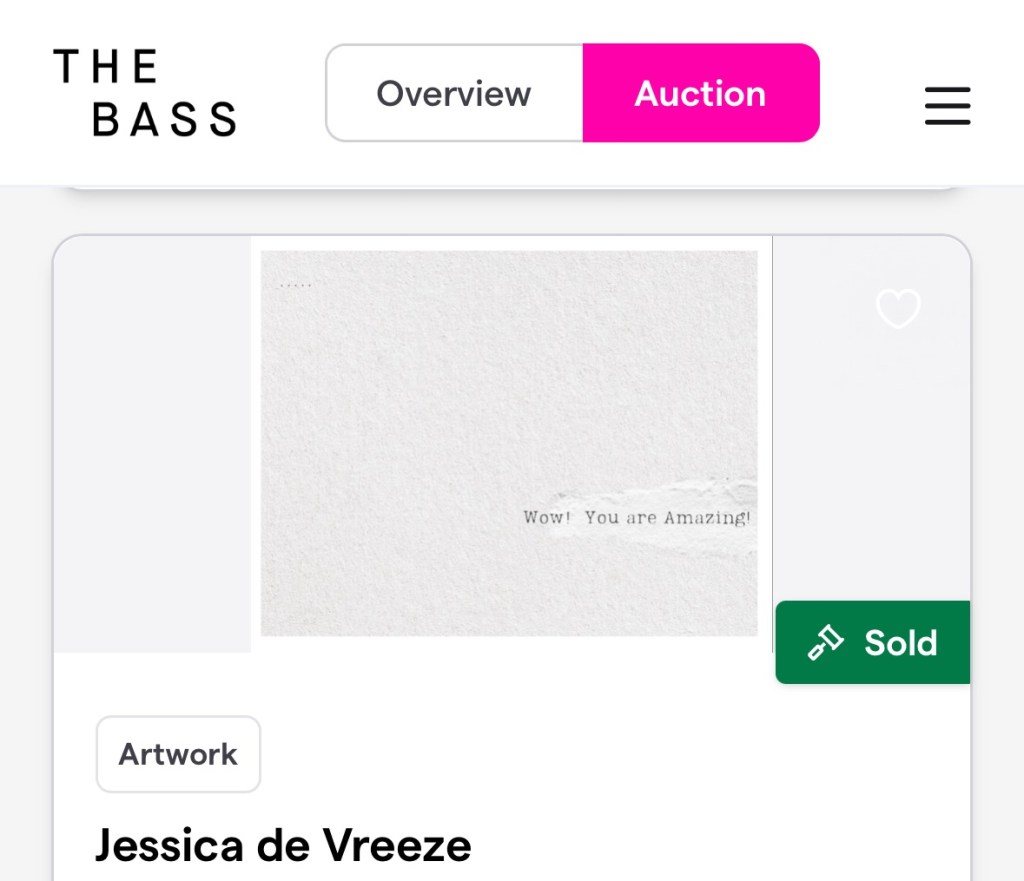The width and height of the screenshot is (1024, 881).
Task: Click the 'Wow! You are Amazing!' text strip
Action: 636,518
